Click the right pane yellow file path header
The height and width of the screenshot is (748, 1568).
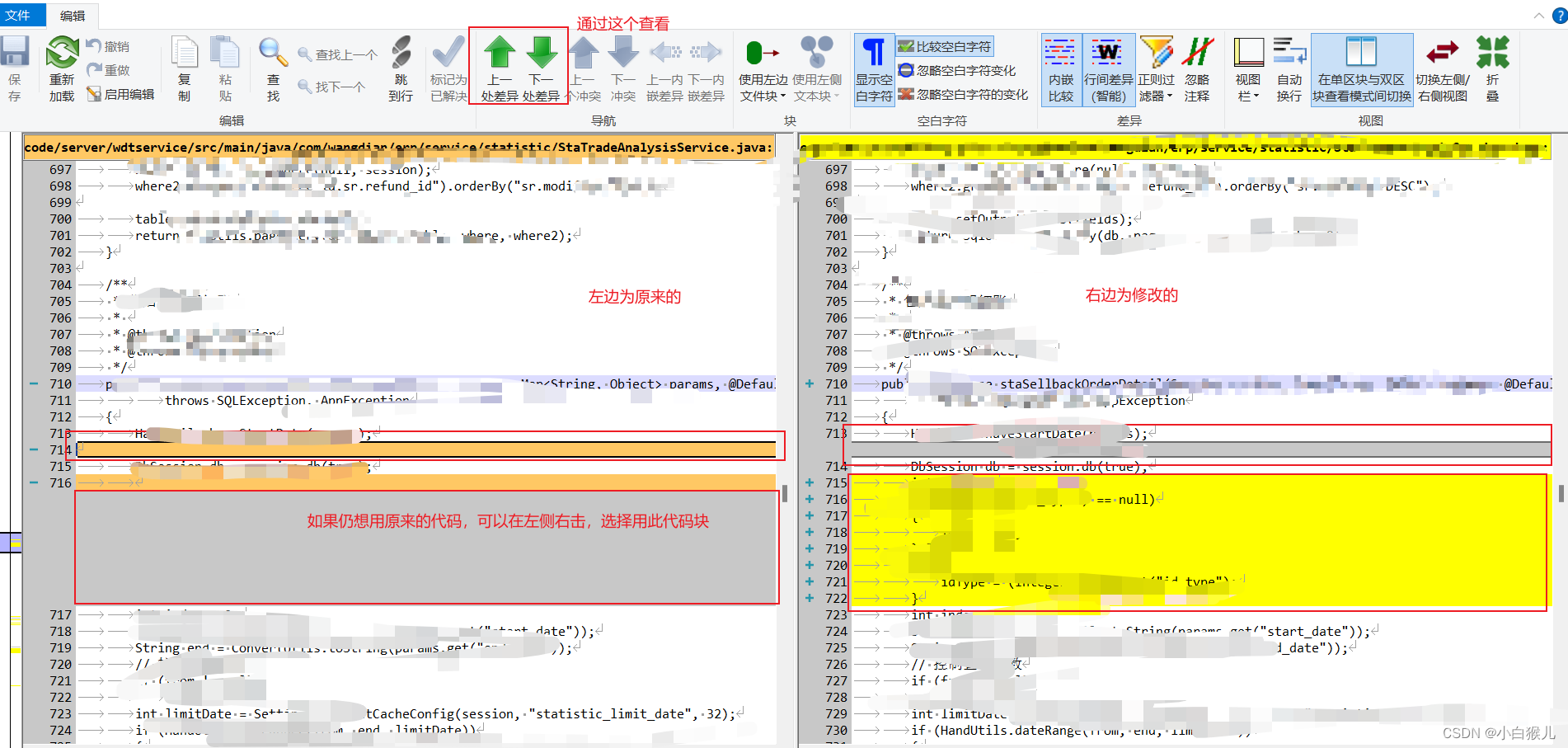coord(1175,148)
